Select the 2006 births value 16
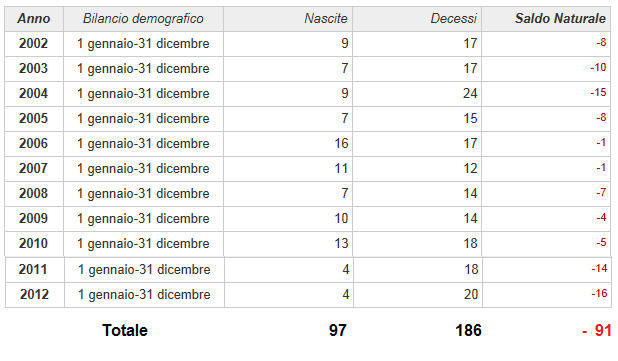The width and height of the screenshot is (618, 361). click(x=341, y=143)
